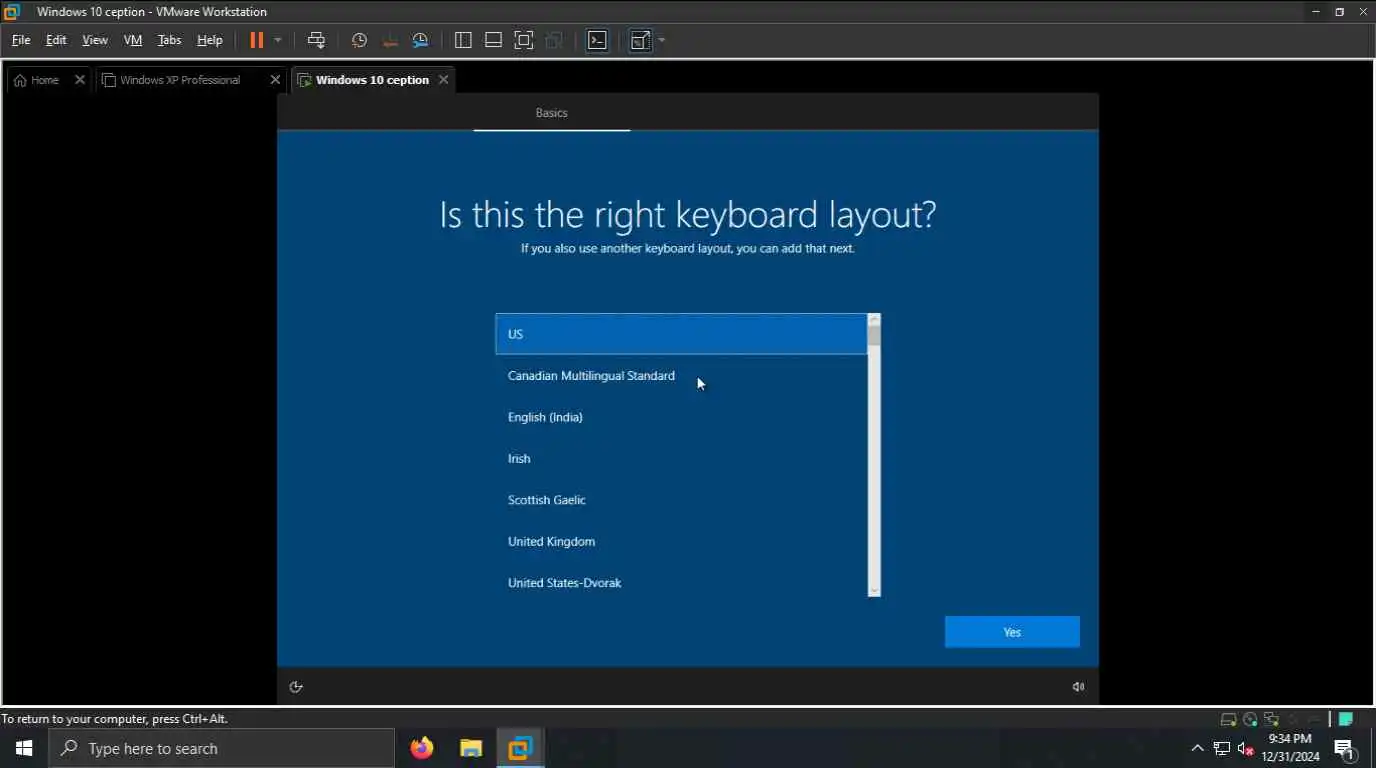Click the stretch guest display icon

point(640,40)
